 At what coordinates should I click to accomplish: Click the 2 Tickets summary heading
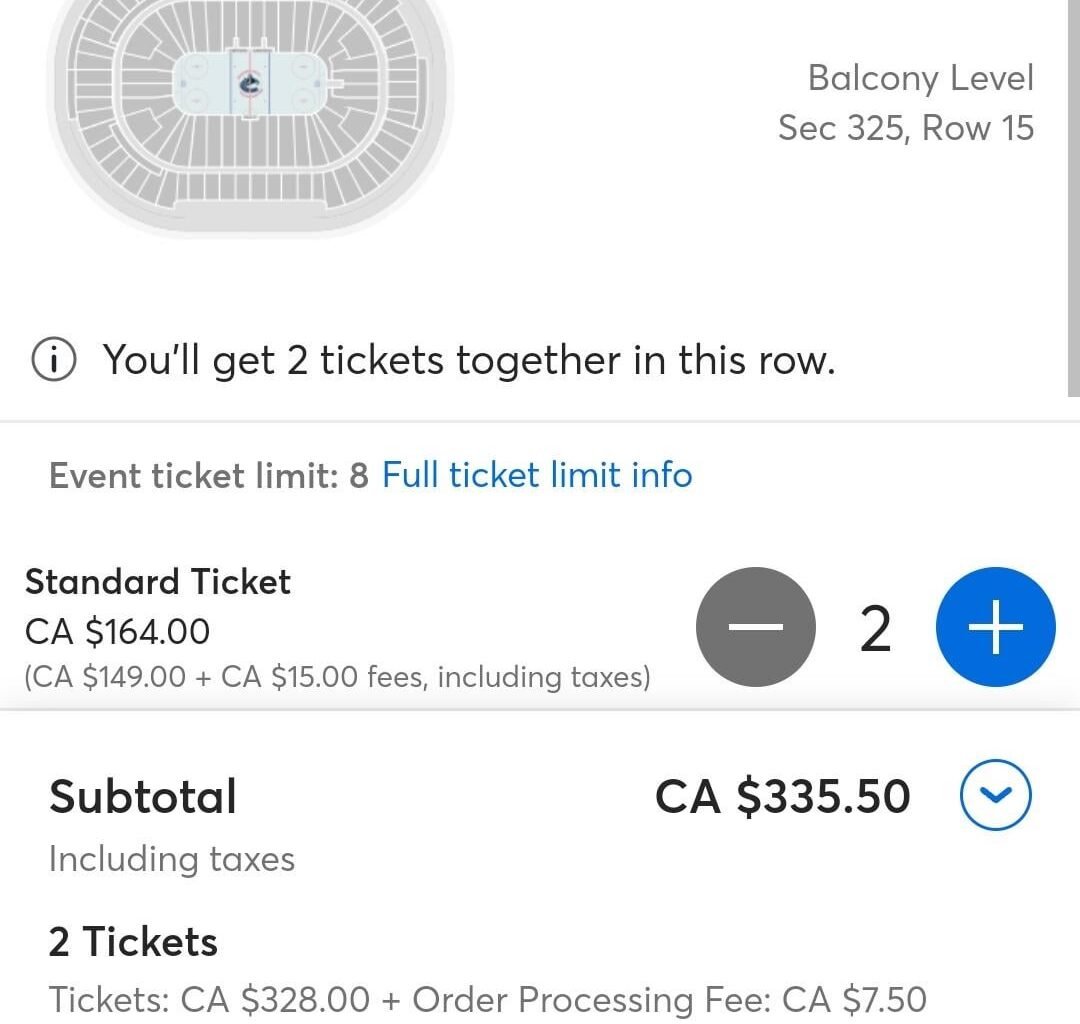(x=133, y=942)
